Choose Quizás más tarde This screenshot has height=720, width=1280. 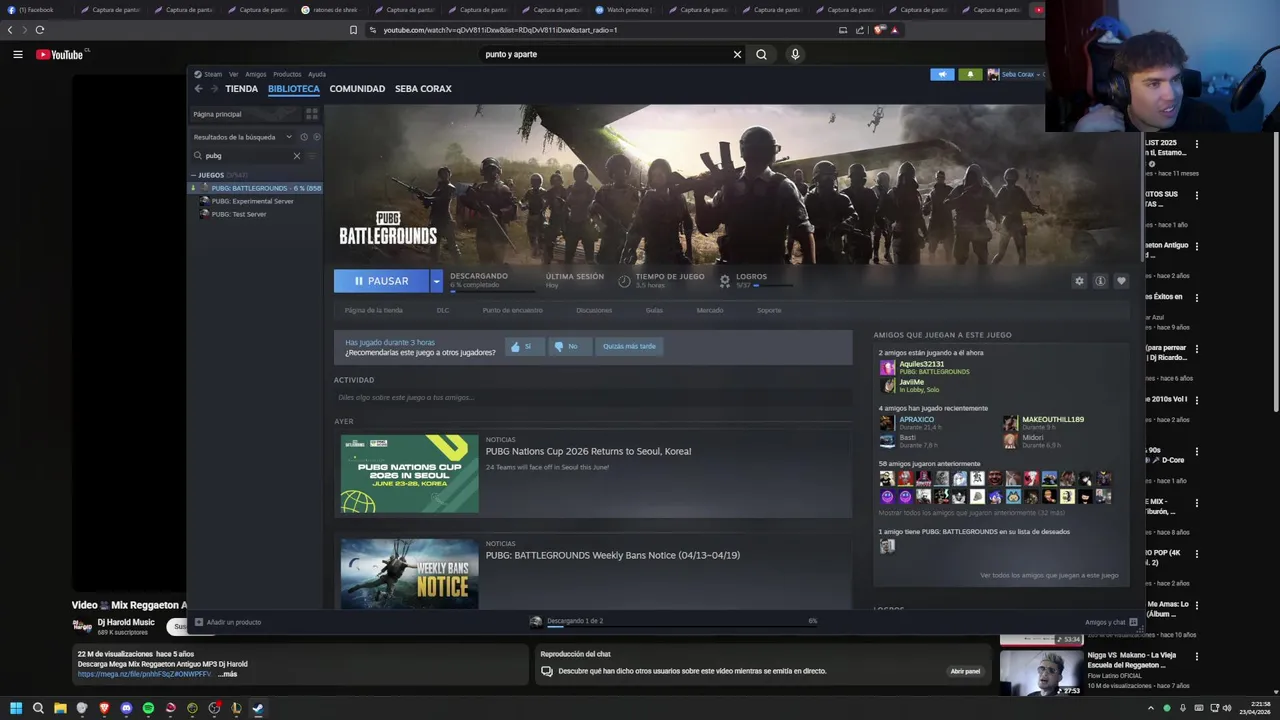point(629,346)
